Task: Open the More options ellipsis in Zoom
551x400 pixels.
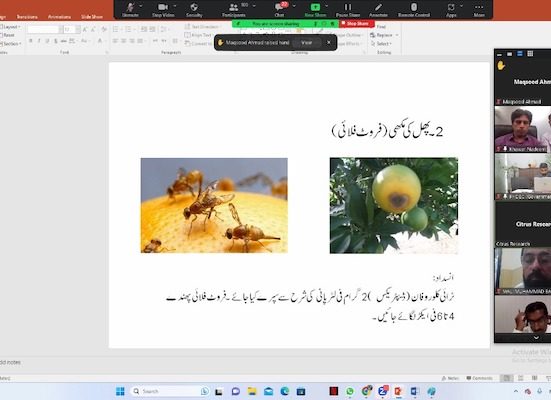Action: [479, 7]
